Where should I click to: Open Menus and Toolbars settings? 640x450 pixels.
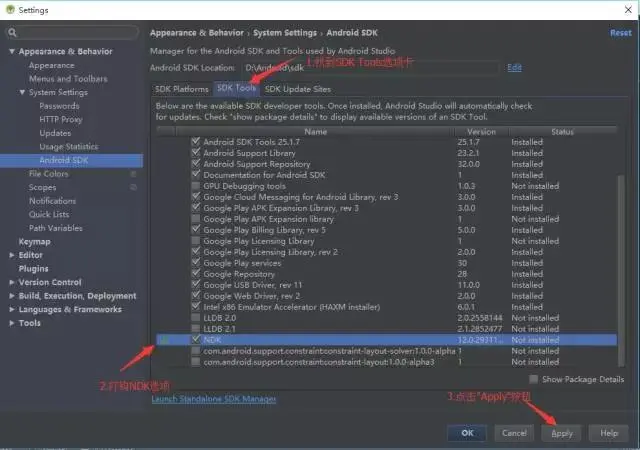coord(68,79)
